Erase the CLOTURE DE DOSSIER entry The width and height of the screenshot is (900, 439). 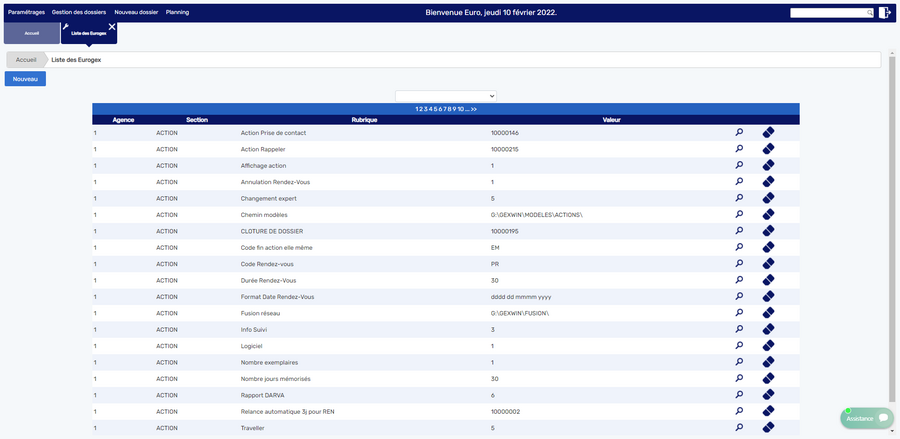769,231
